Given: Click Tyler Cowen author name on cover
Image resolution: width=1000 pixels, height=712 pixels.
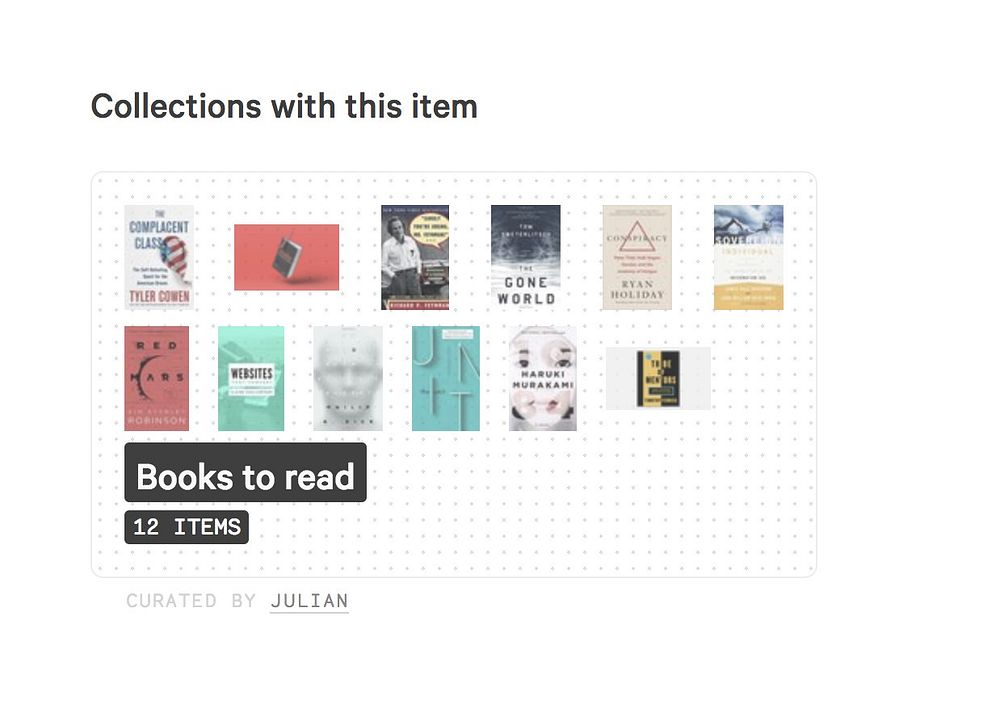Looking at the screenshot, I should pos(159,297).
